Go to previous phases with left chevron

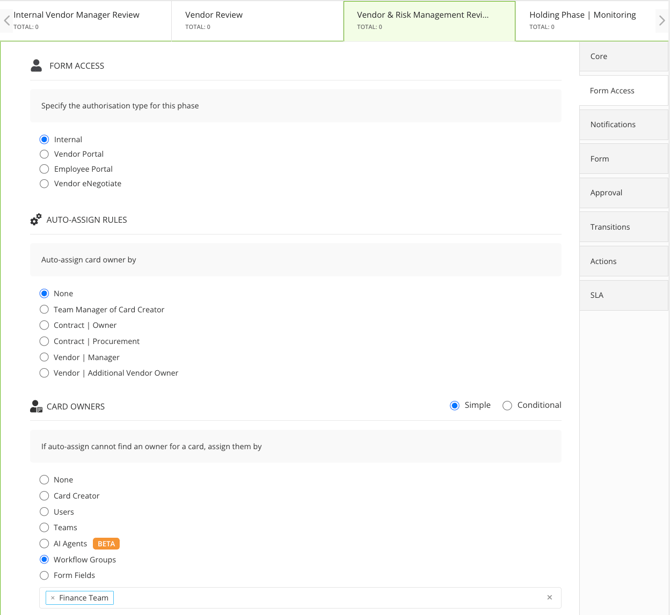[x=6, y=20]
